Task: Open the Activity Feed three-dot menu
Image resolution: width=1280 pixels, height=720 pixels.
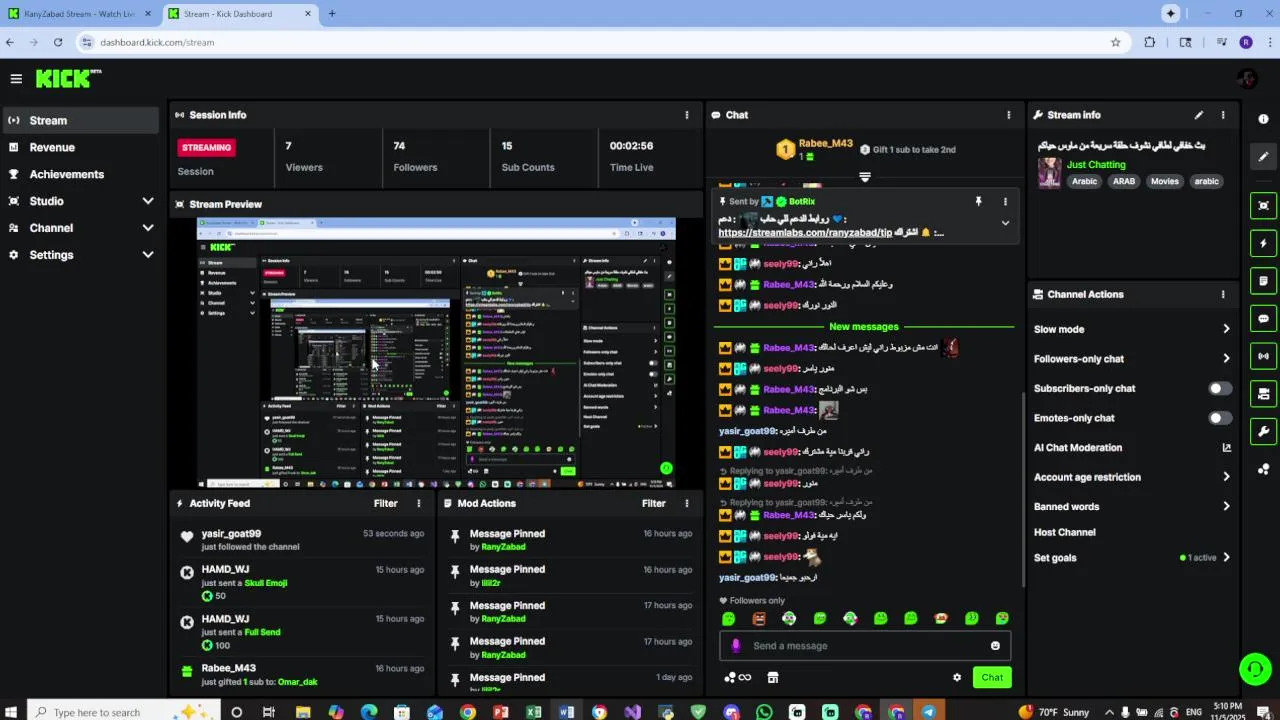Action: click(419, 504)
